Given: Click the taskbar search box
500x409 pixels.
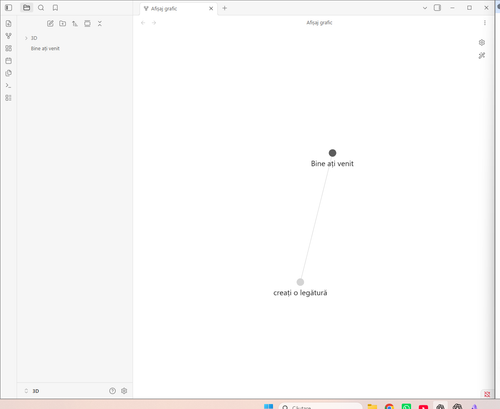Looking at the screenshot, I should point(320,406).
